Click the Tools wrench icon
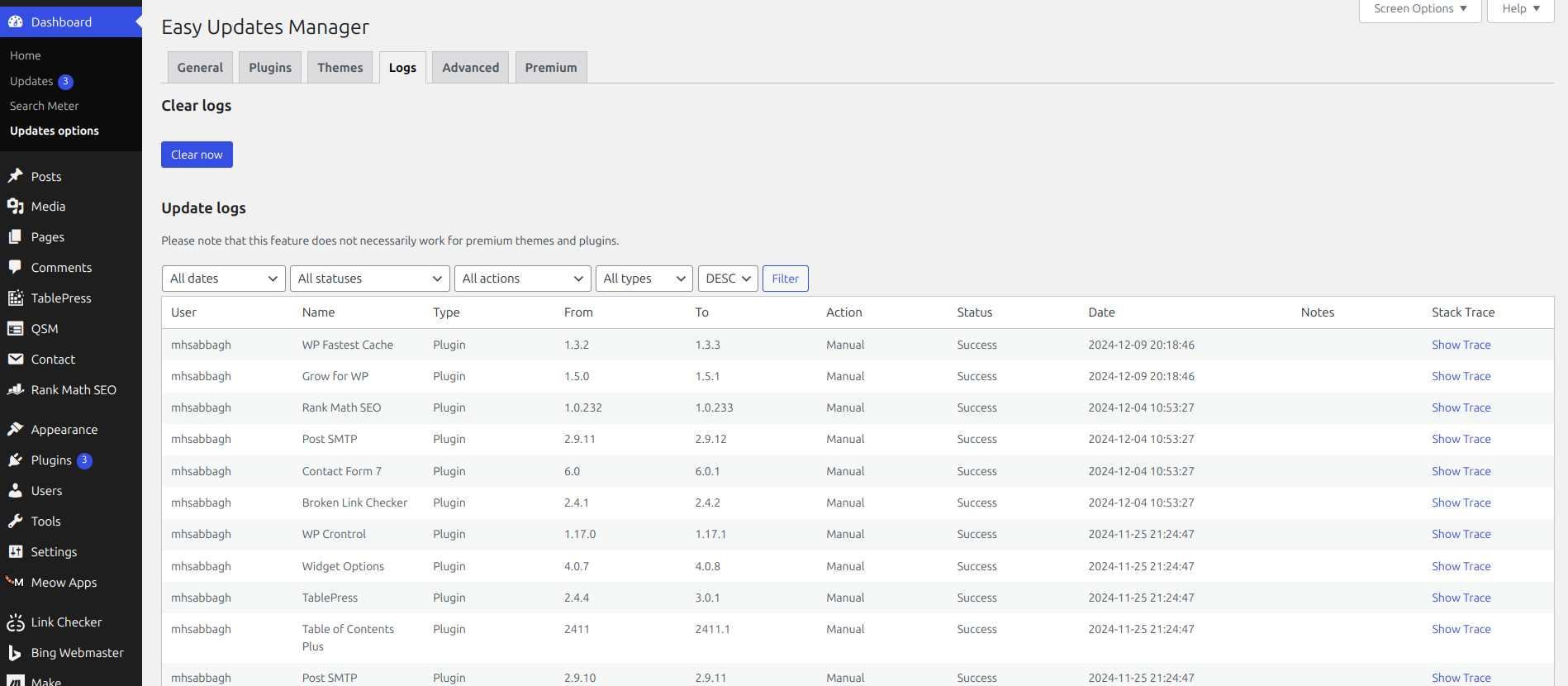1568x686 pixels. 15,521
